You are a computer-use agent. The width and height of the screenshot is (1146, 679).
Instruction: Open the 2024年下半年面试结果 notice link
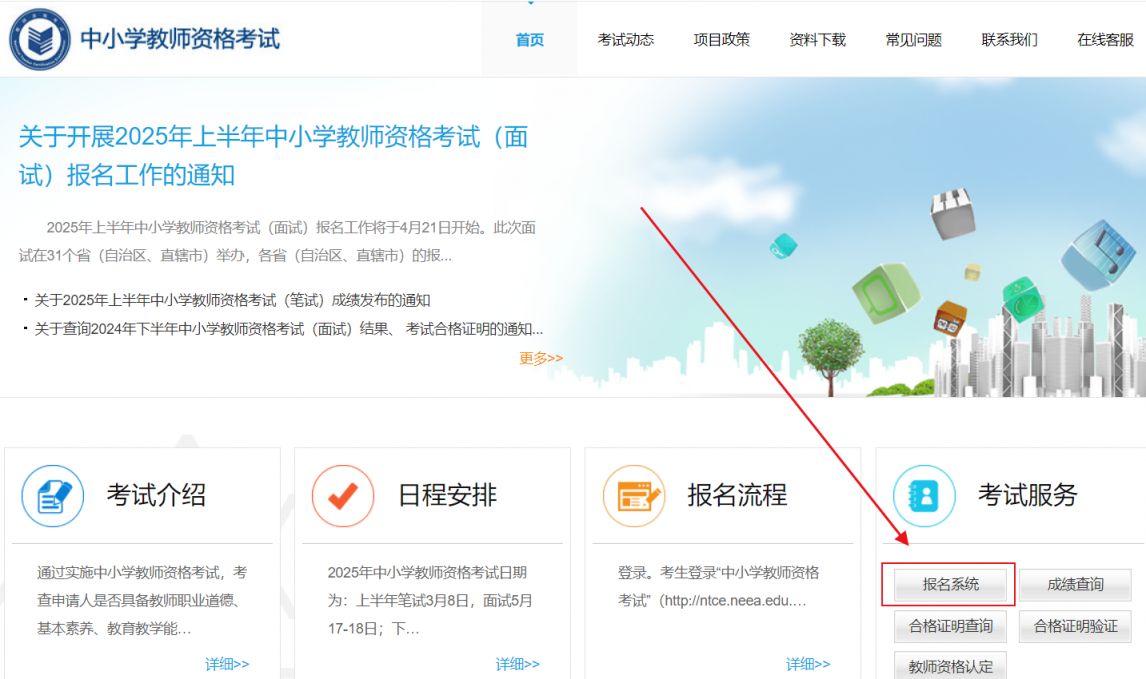tap(289, 329)
